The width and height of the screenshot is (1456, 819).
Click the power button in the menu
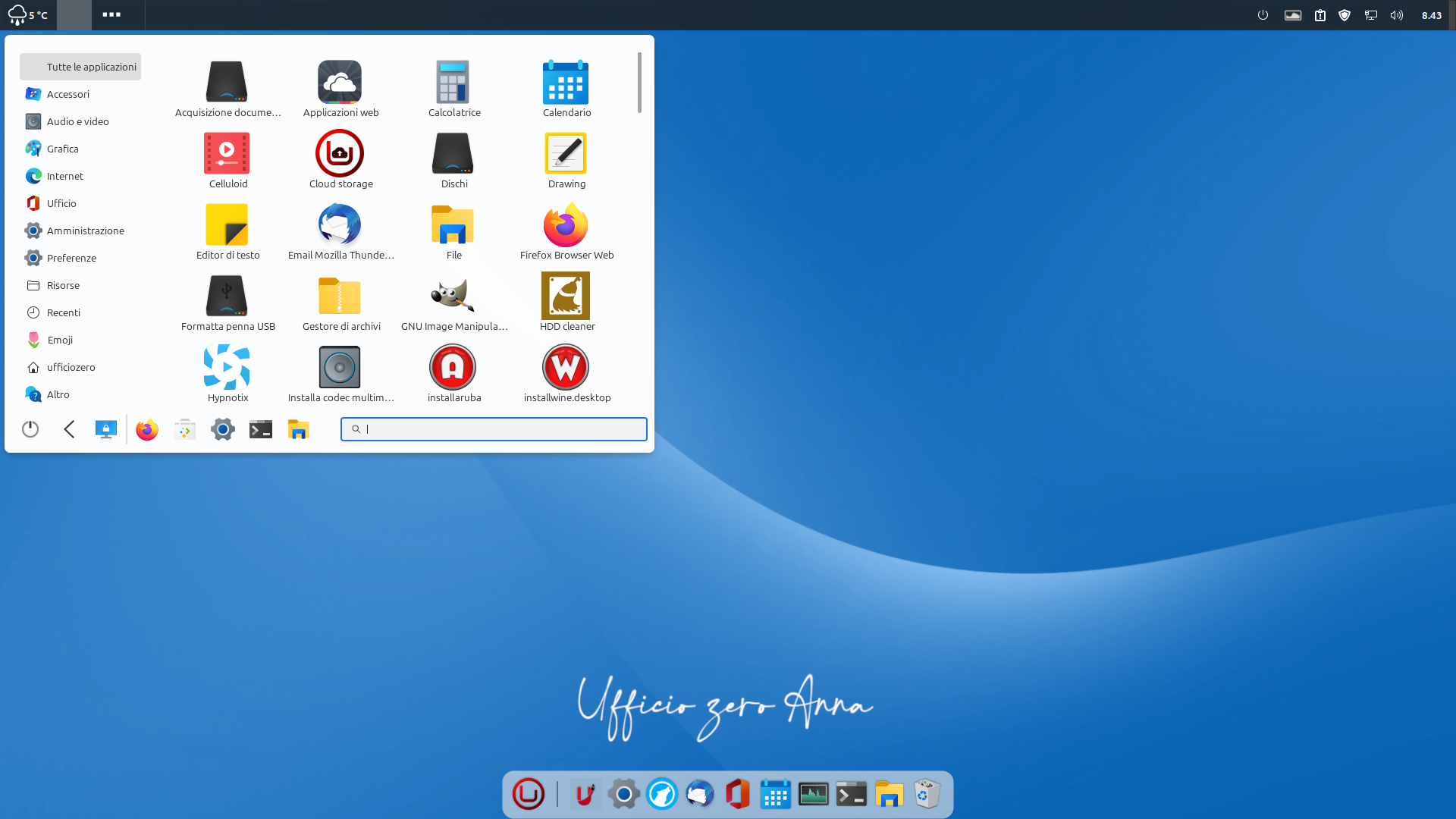[x=30, y=429]
